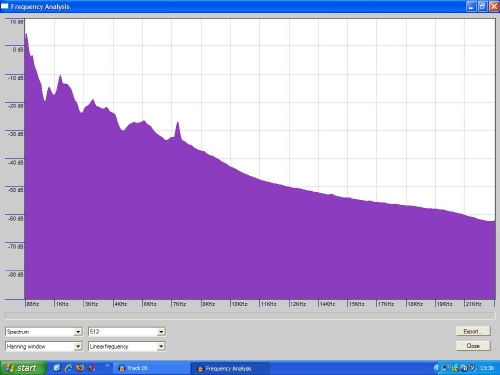The image size is (500, 375).
Task: Show hidden system tray icons arrow
Action: [x=436, y=368]
